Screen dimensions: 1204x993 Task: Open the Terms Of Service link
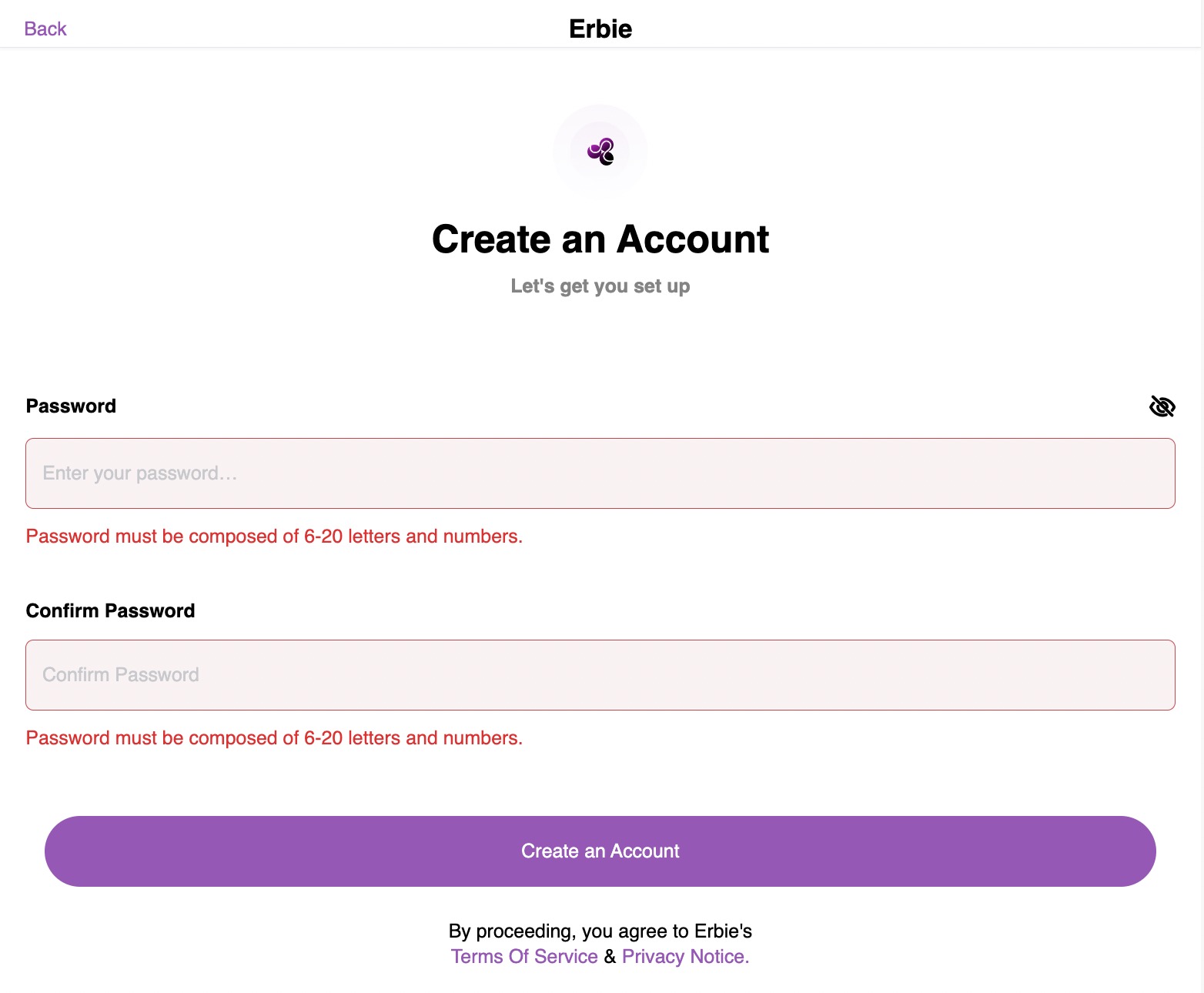pyautogui.click(x=524, y=957)
